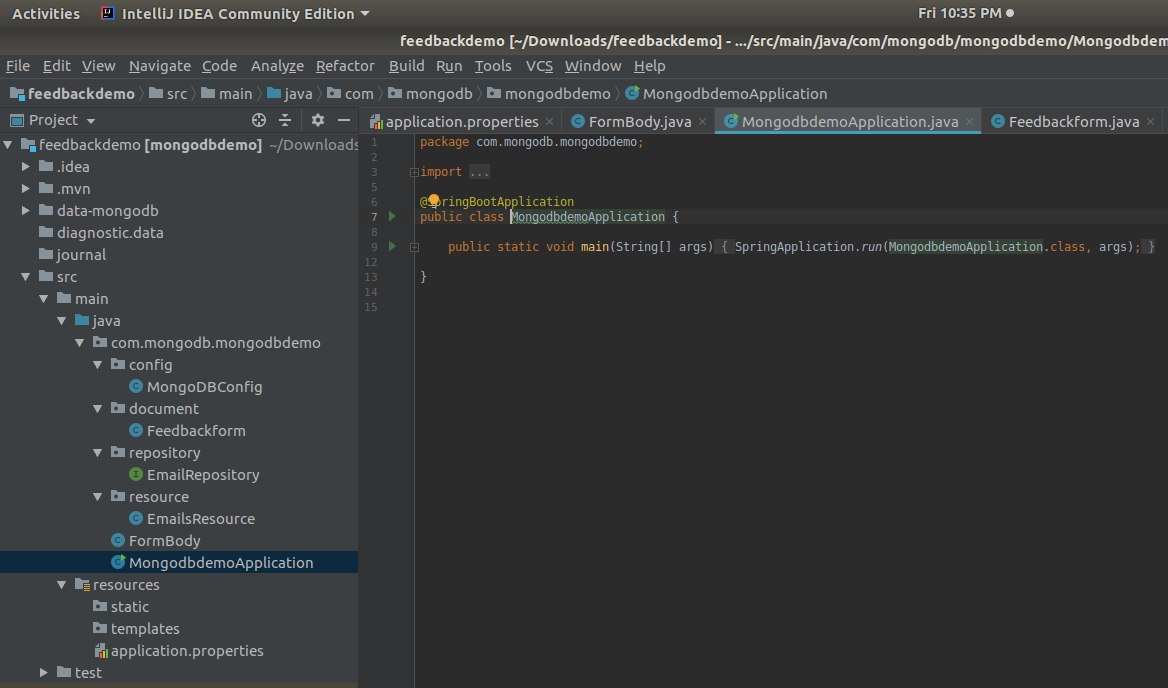This screenshot has height=688, width=1168.
Task: Click the Feedbackform class icon in tree
Action: point(136,430)
